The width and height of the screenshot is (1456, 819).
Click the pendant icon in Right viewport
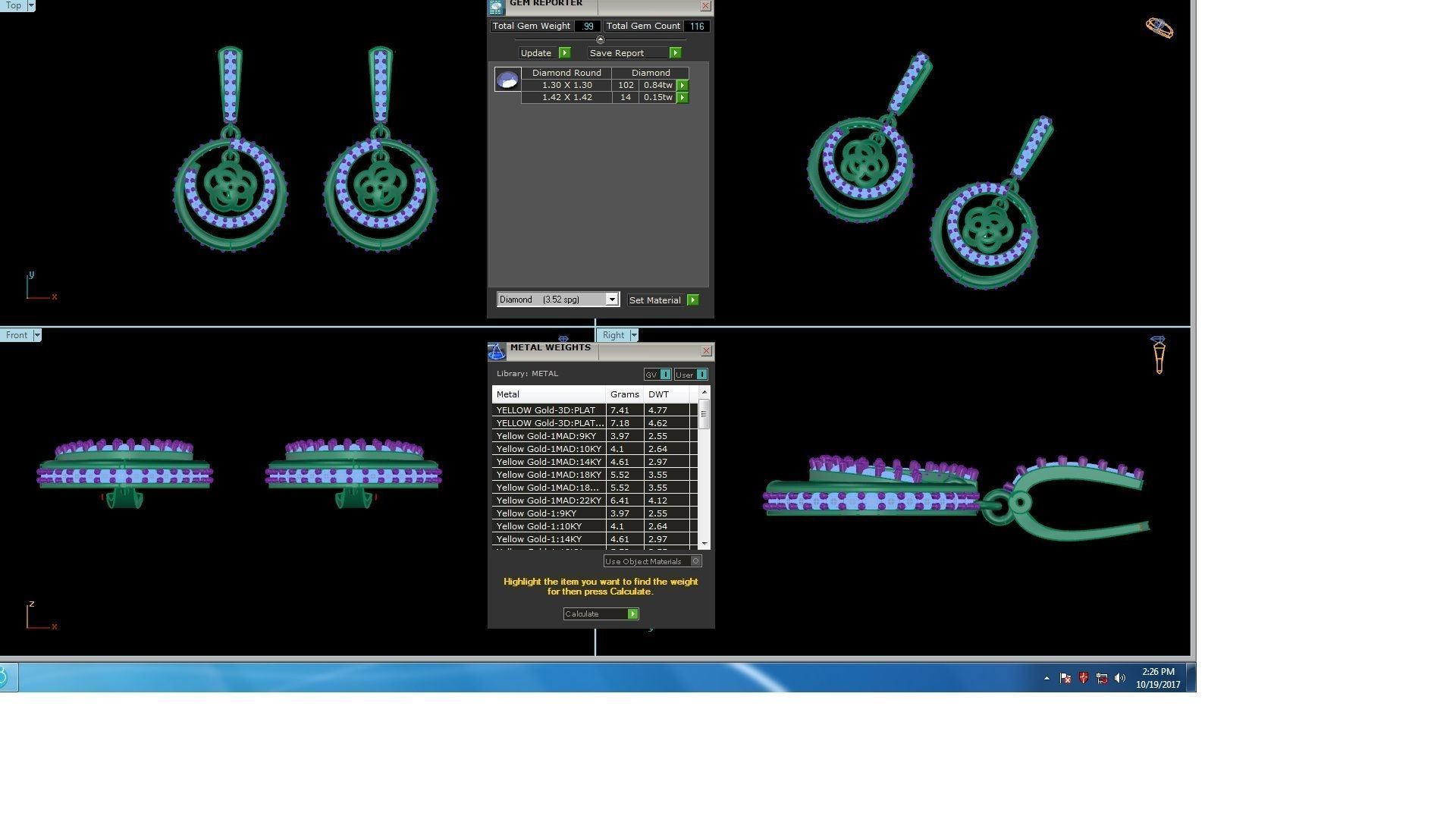[1159, 355]
